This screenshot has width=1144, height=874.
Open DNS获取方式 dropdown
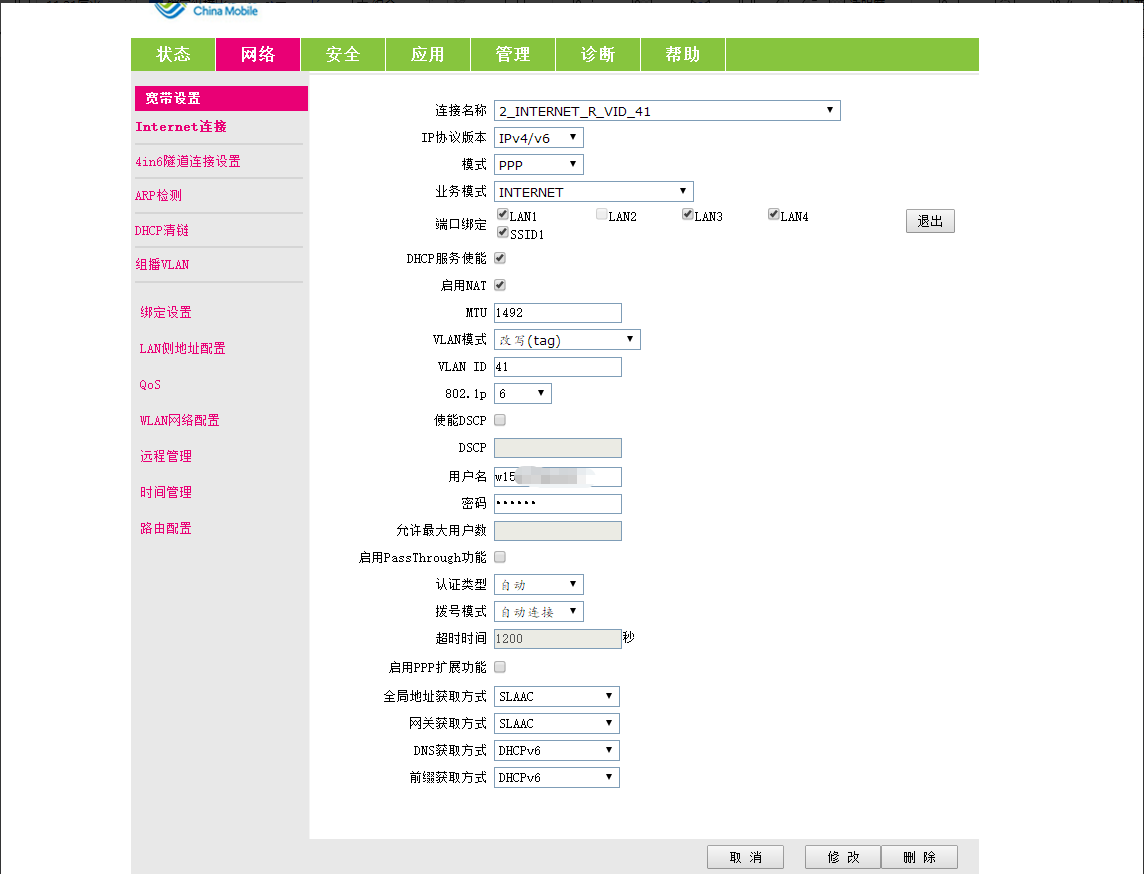[557, 751]
